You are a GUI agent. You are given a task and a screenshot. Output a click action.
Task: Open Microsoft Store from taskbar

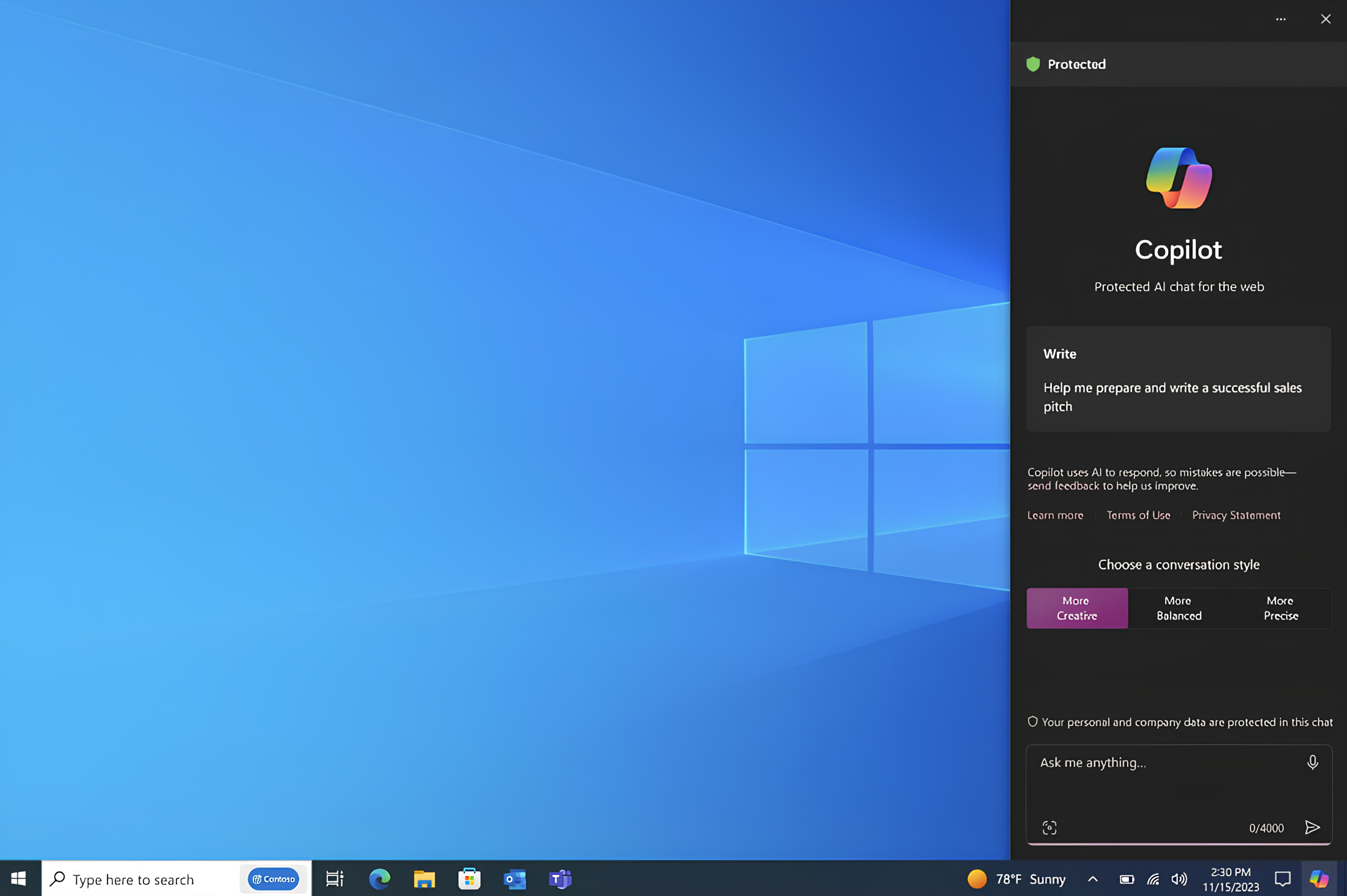pos(469,879)
